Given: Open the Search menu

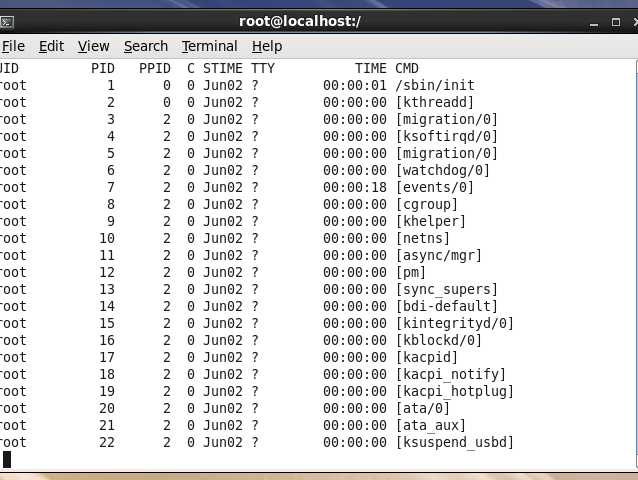Looking at the screenshot, I should [146, 46].
